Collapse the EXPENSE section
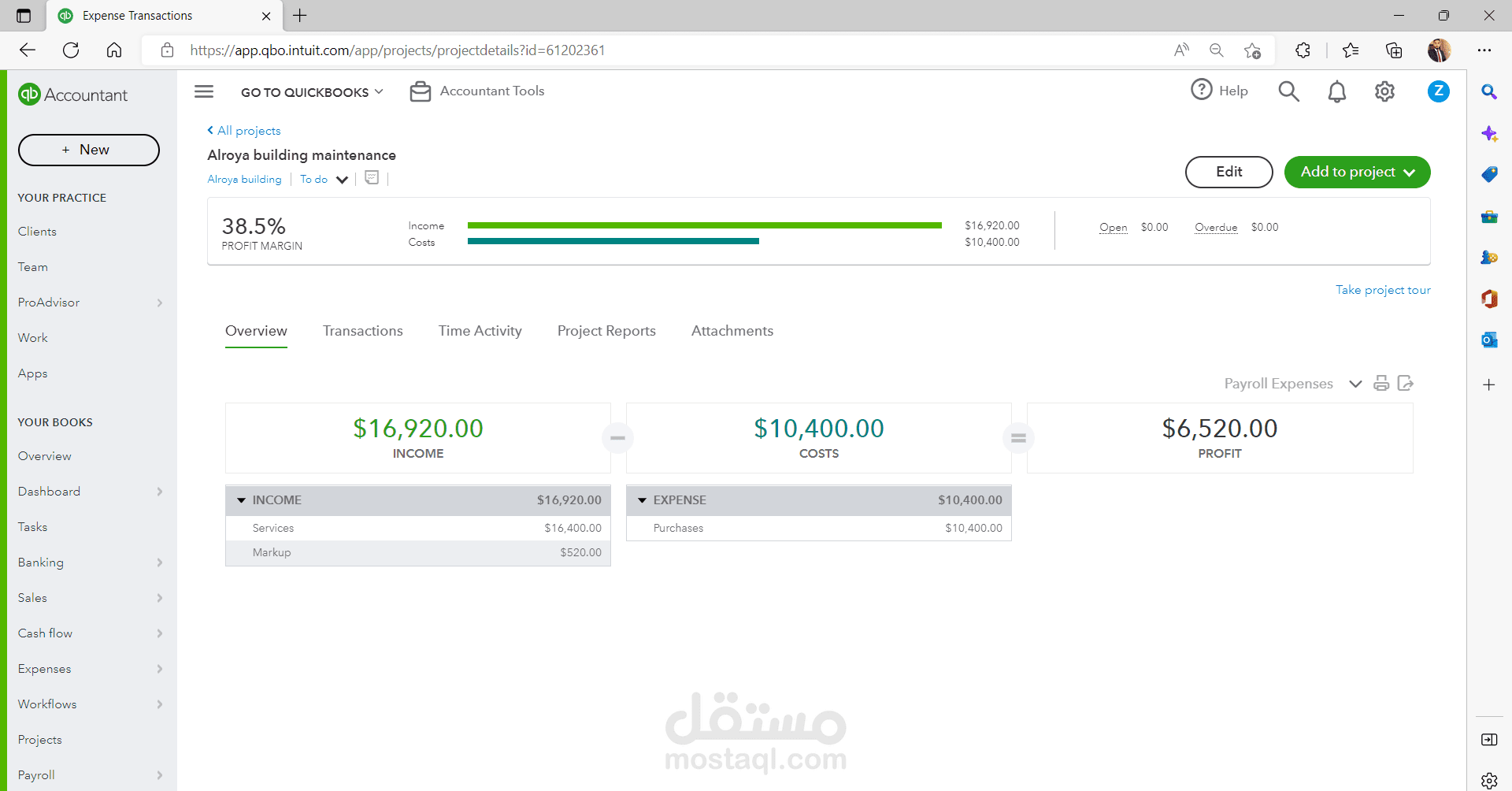1512x791 pixels. tap(643, 500)
